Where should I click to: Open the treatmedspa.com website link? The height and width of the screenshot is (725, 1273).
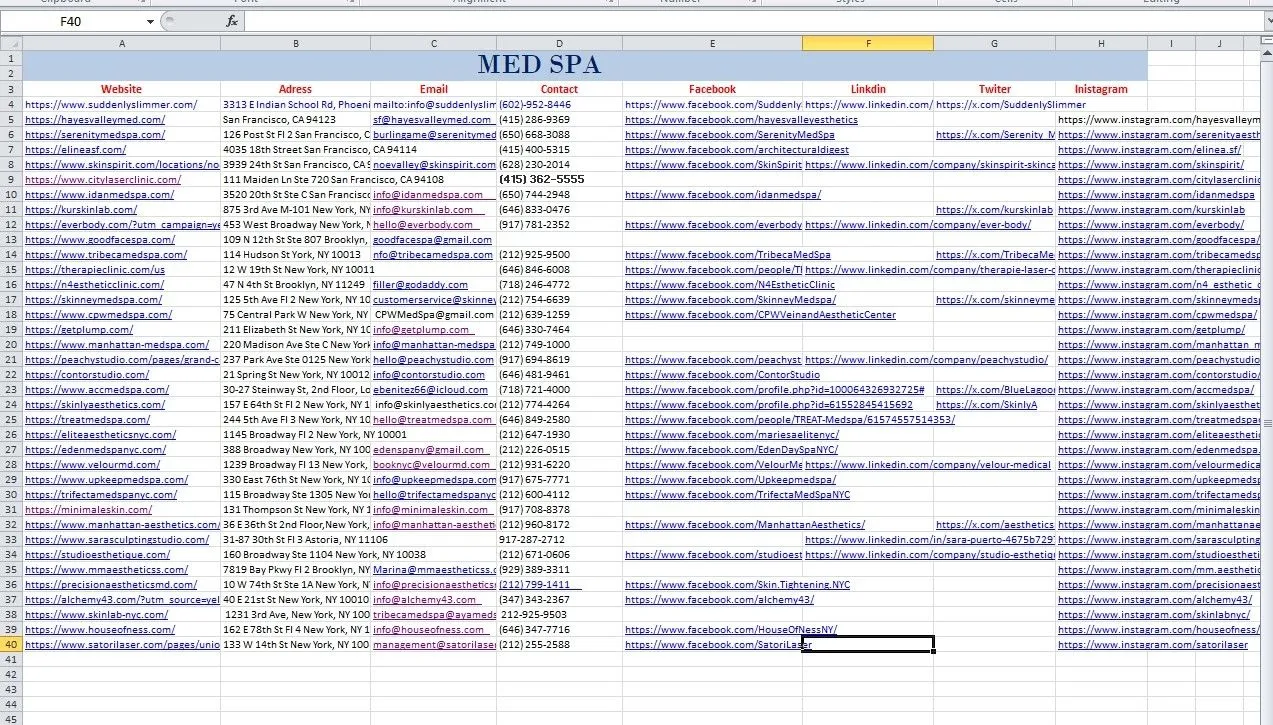click(87, 419)
